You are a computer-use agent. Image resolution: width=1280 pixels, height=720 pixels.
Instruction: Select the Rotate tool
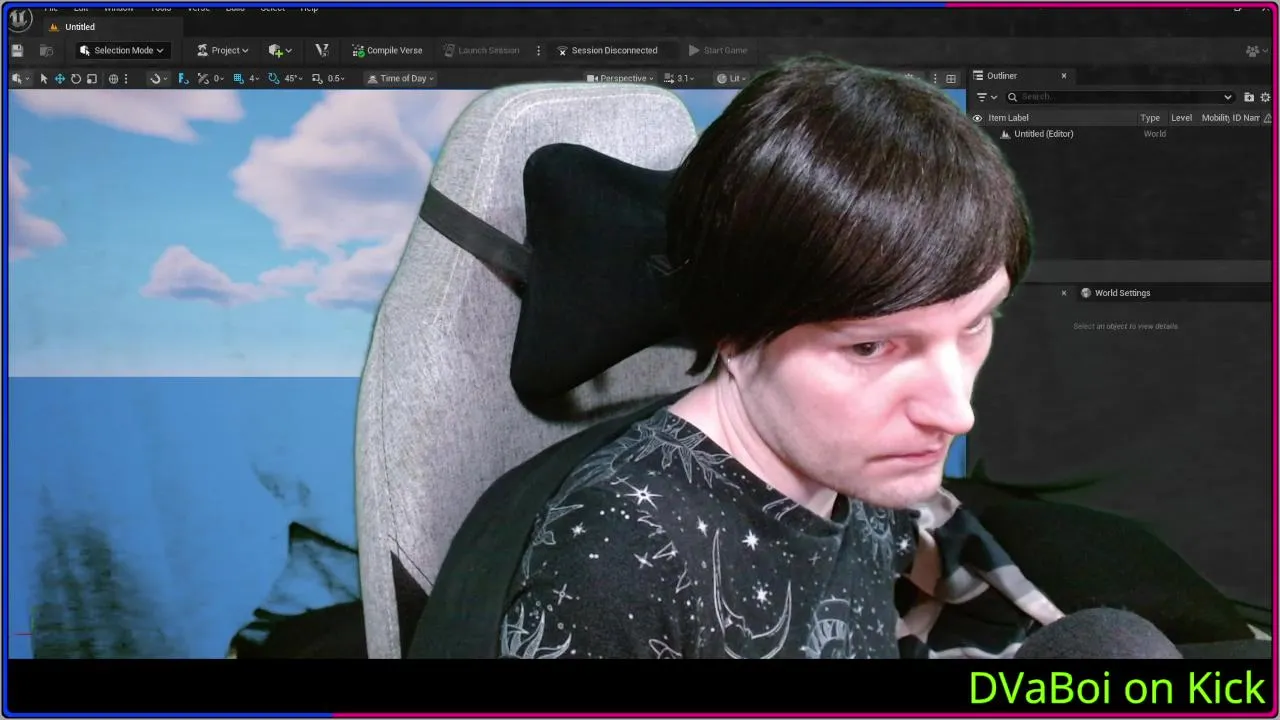(x=75, y=78)
